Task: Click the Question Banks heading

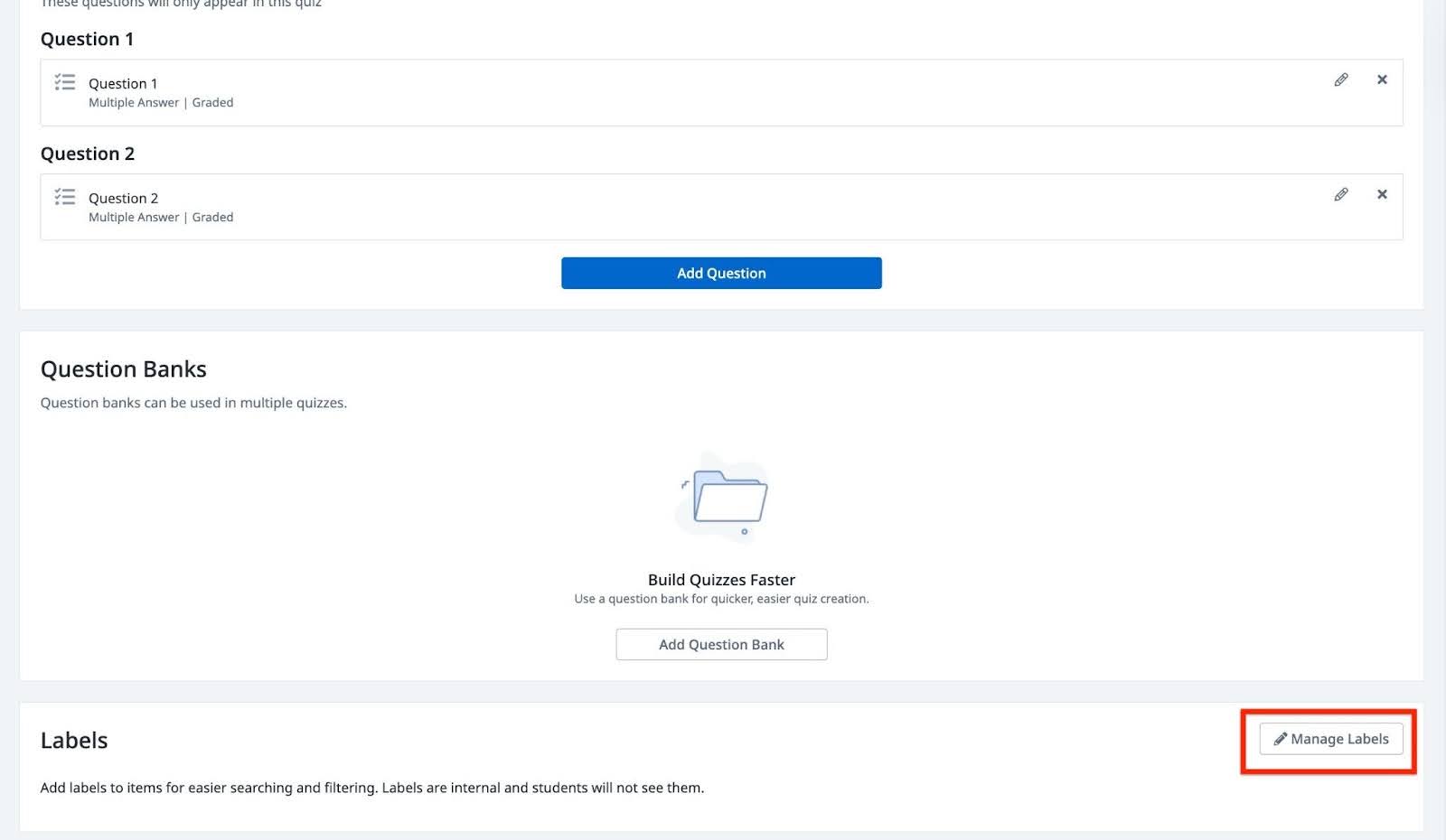Action: tap(123, 369)
